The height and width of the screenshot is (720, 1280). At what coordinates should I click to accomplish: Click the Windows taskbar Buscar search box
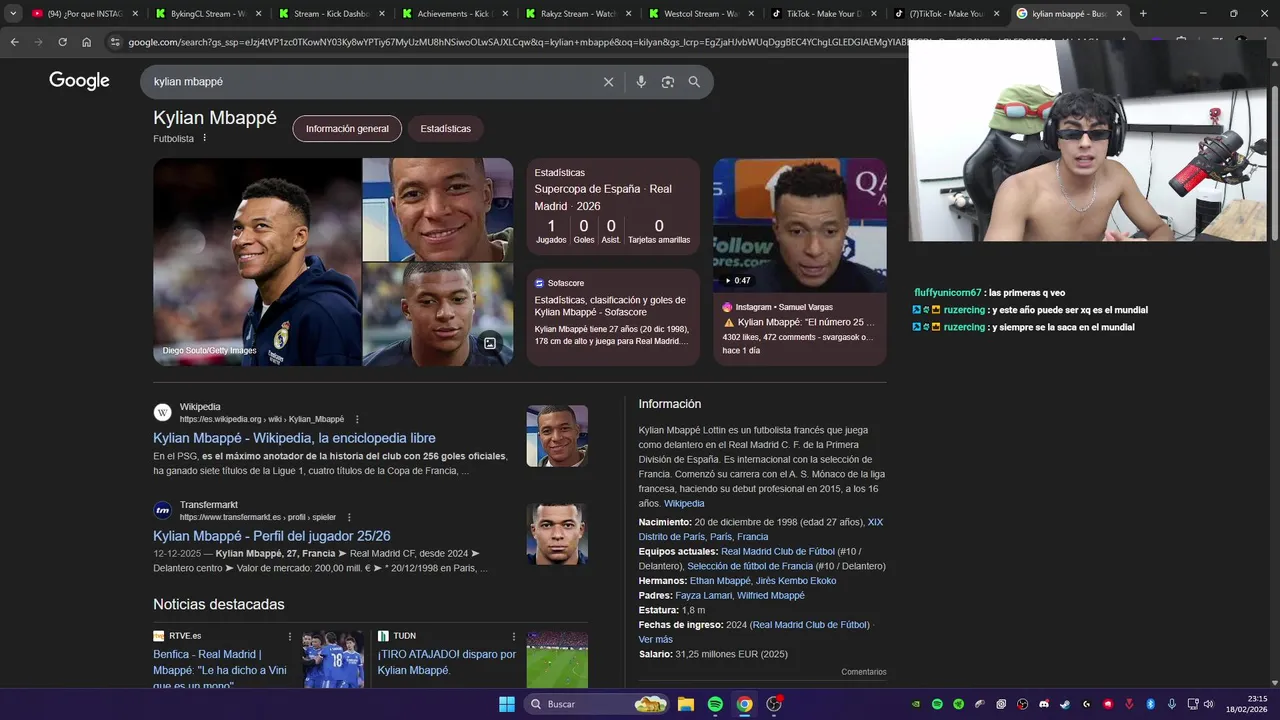pyautogui.click(x=596, y=704)
